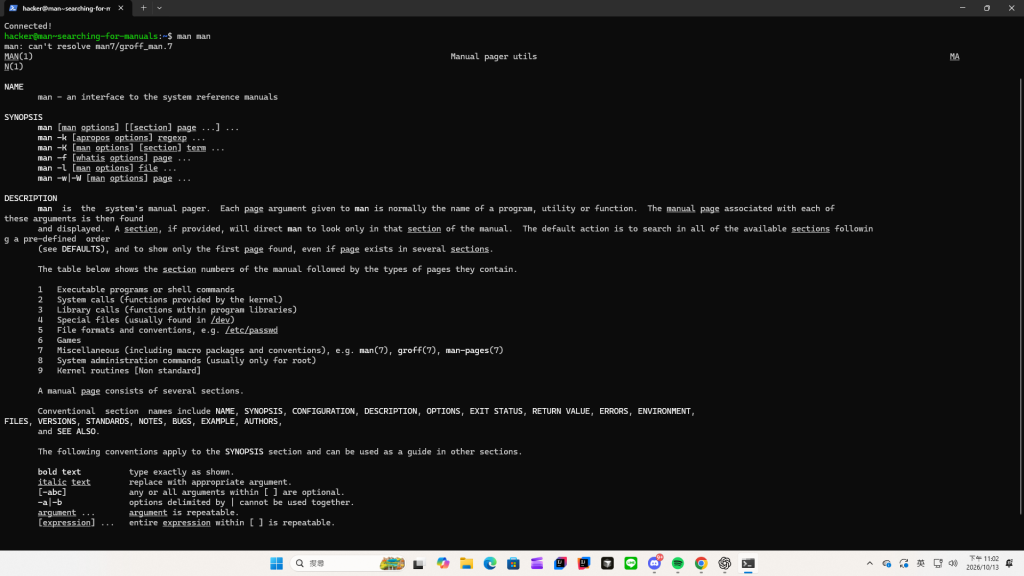Click the Terminal icon in the taskbar
The image size is (1024, 576).
(748, 564)
